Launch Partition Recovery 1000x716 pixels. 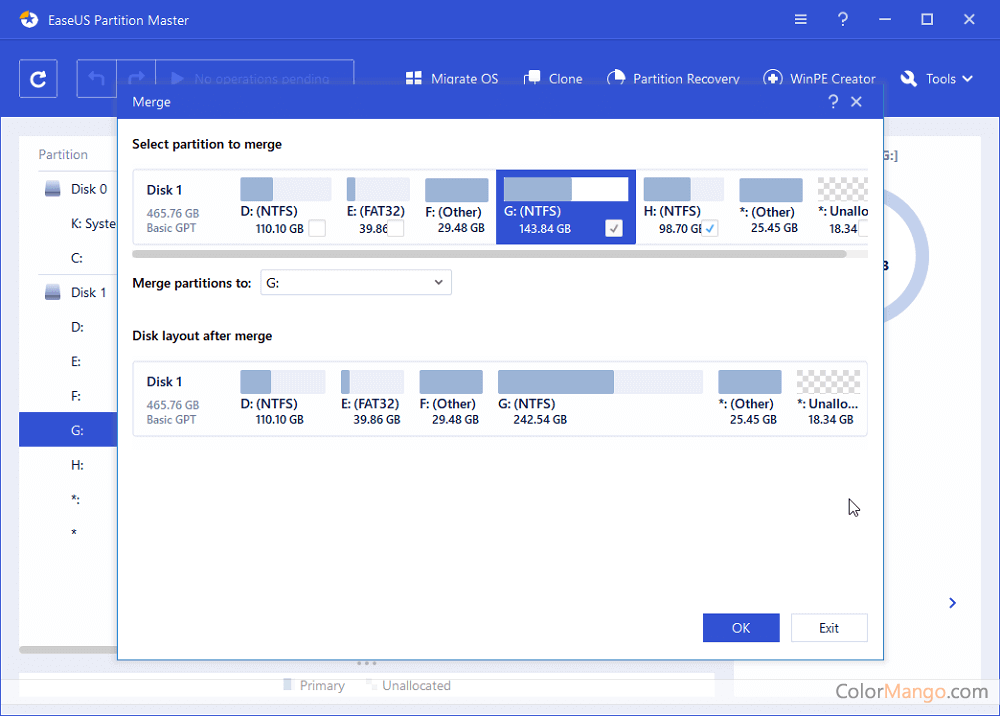[x=673, y=79]
